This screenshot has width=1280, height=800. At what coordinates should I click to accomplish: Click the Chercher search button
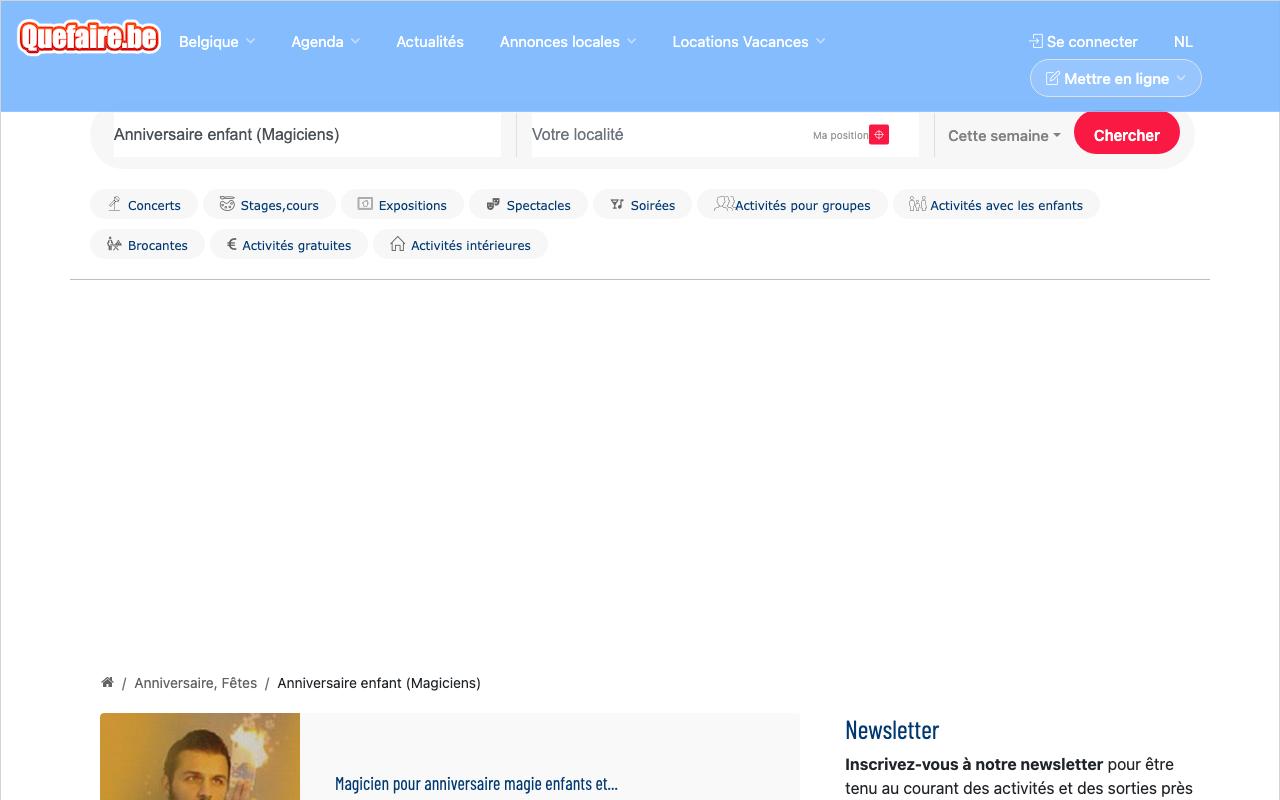pyautogui.click(x=1127, y=134)
